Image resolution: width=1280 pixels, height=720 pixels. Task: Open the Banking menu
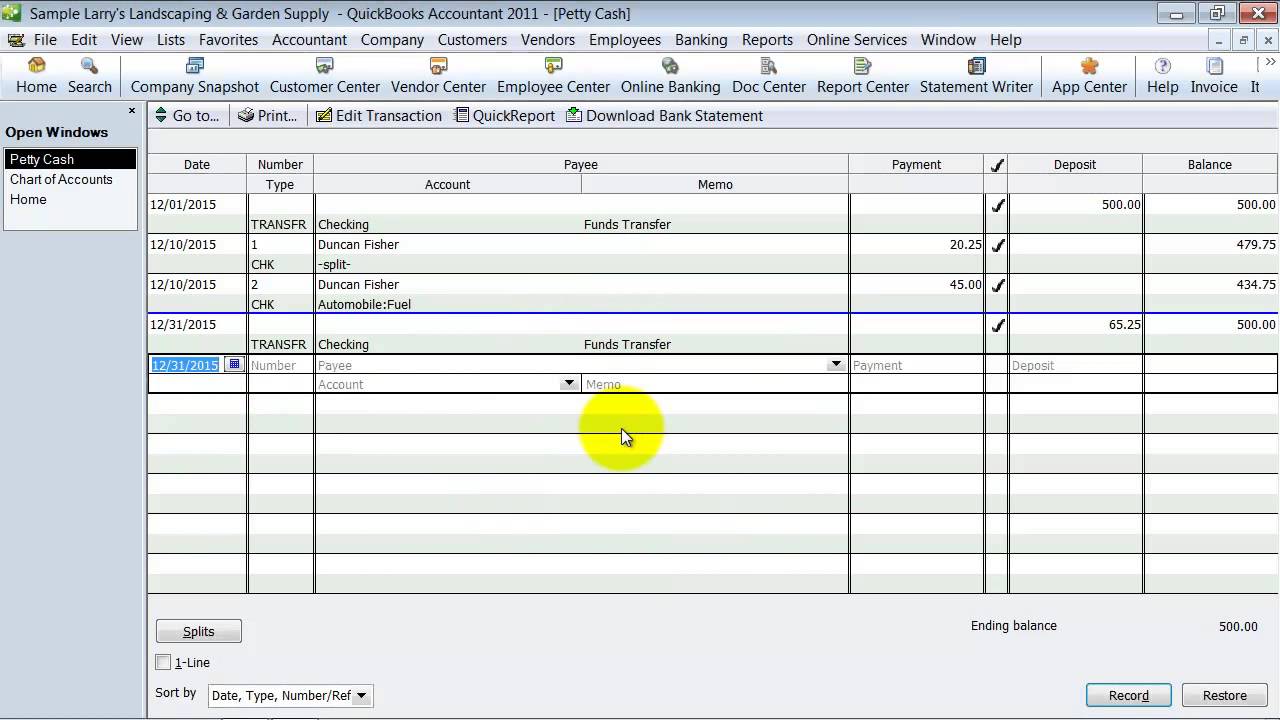[701, 40]
